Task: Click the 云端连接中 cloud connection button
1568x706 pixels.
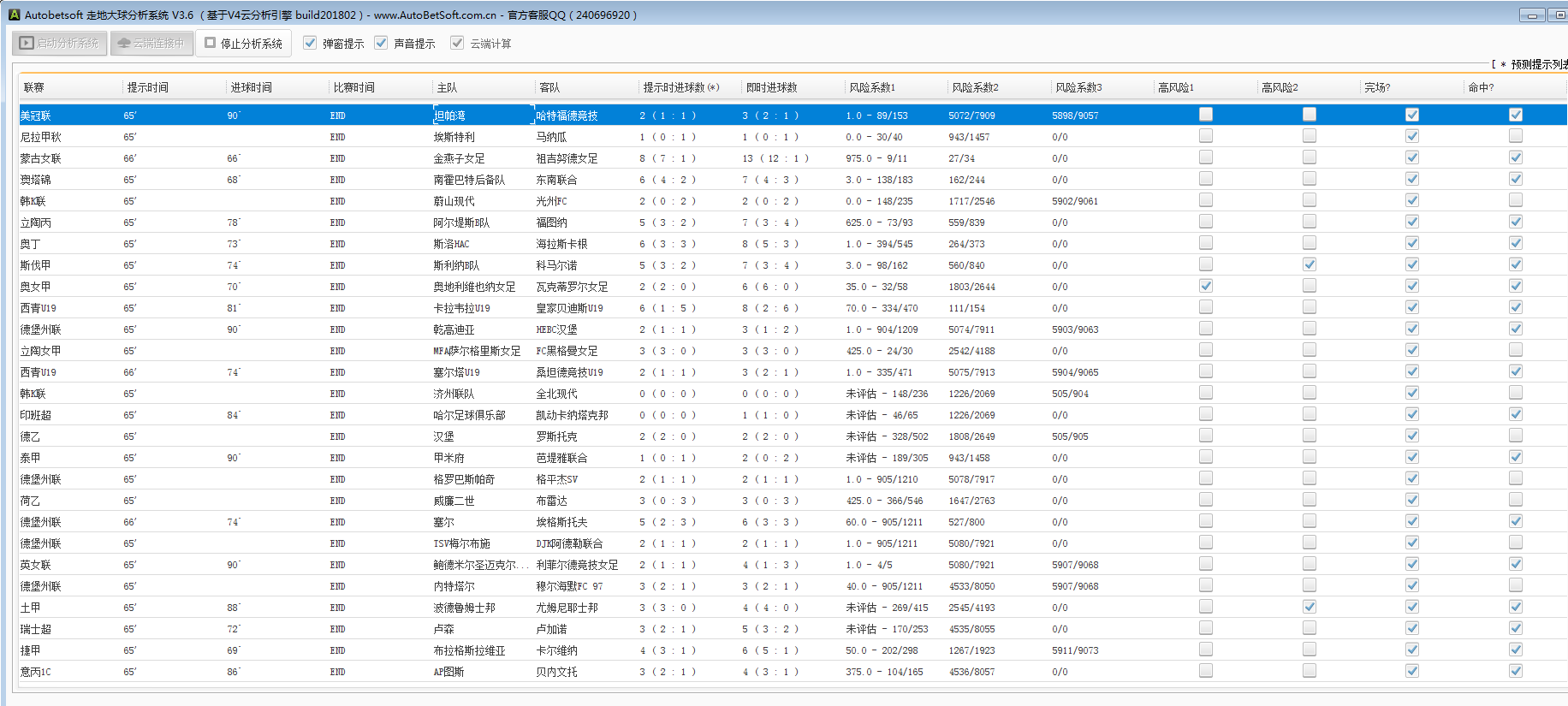Action: [x=151, y=43]
